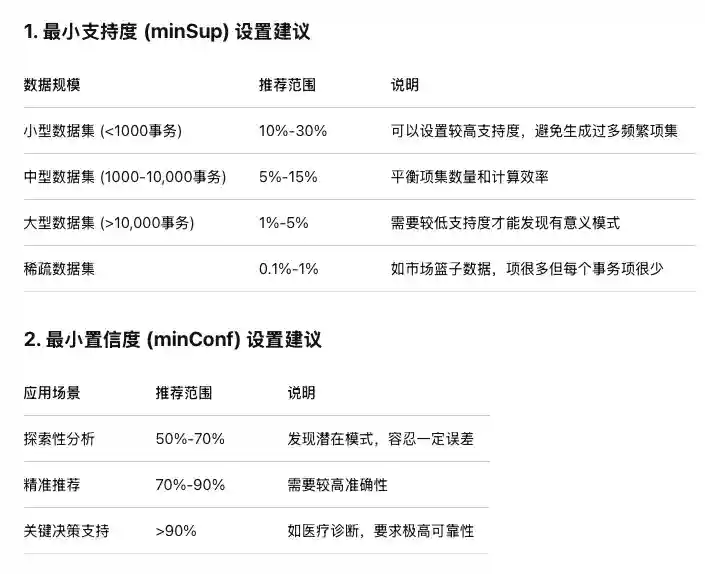Click the 应用场景 column header
The width and height of the screenshot is (705, 574).
52,393
